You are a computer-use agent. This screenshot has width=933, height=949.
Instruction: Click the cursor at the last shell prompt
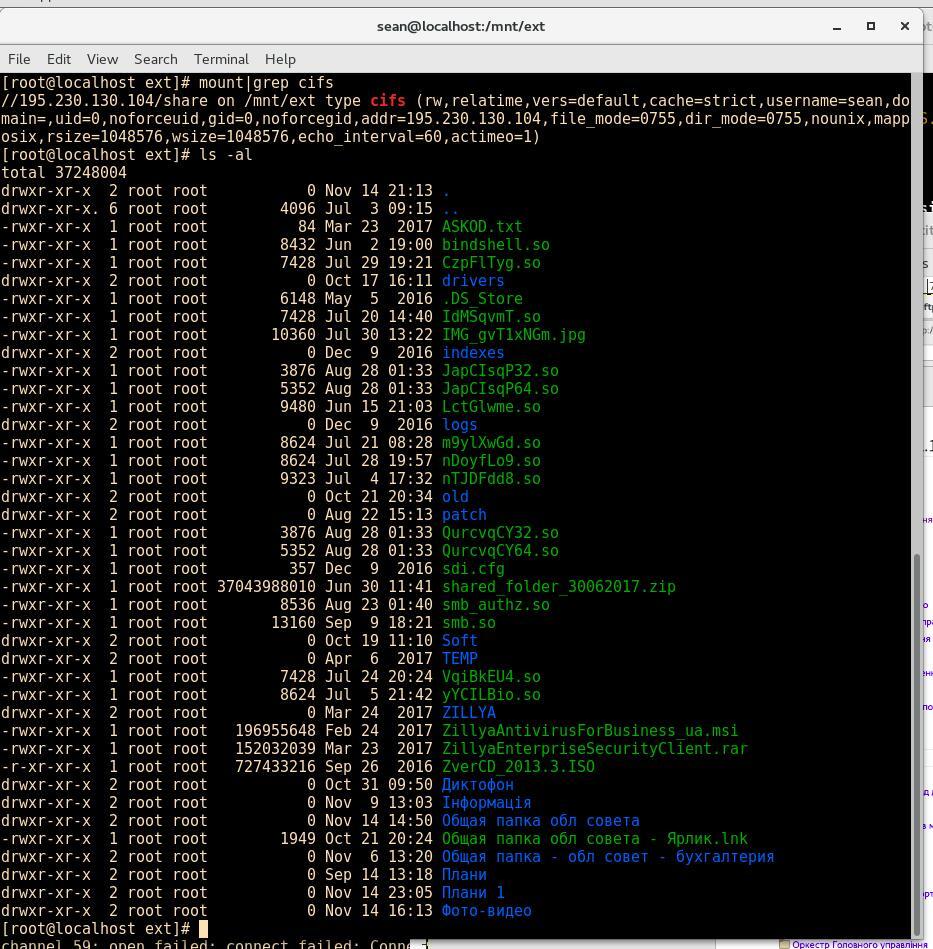(204, 929)
